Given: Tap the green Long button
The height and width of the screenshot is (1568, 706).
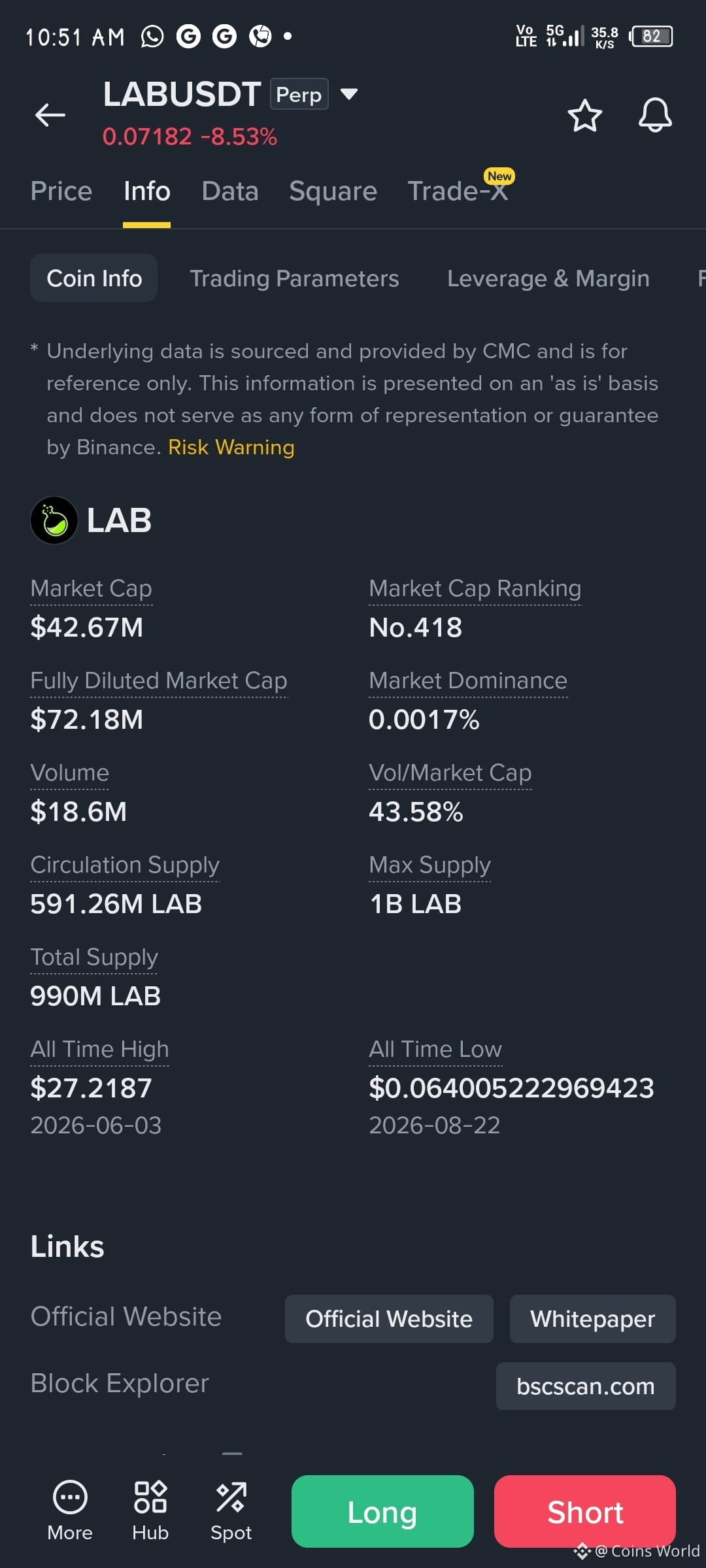Looking at the screenshot, I should point(382,1511).
